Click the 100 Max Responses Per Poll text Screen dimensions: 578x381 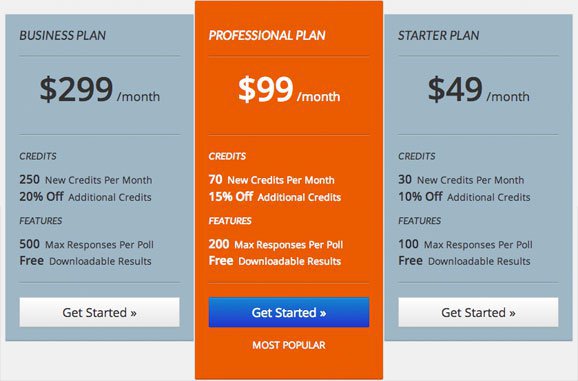(465, 244)
